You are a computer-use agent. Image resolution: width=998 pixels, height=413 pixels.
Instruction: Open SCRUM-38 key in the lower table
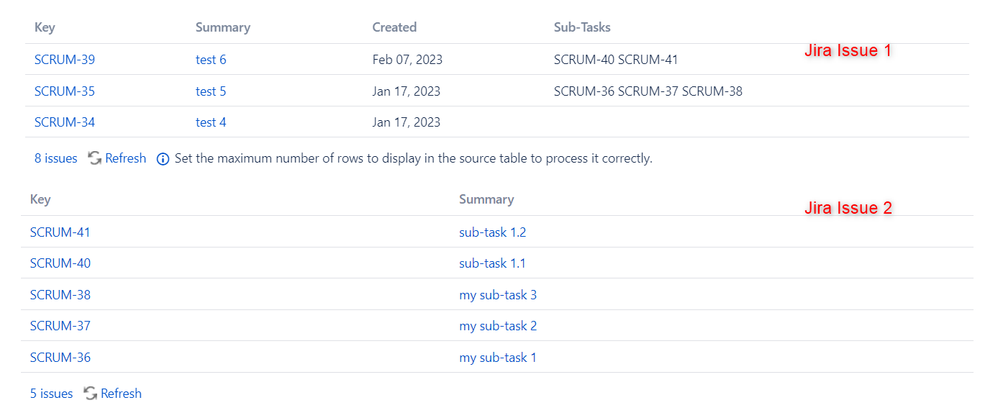(x=60, y=295)
